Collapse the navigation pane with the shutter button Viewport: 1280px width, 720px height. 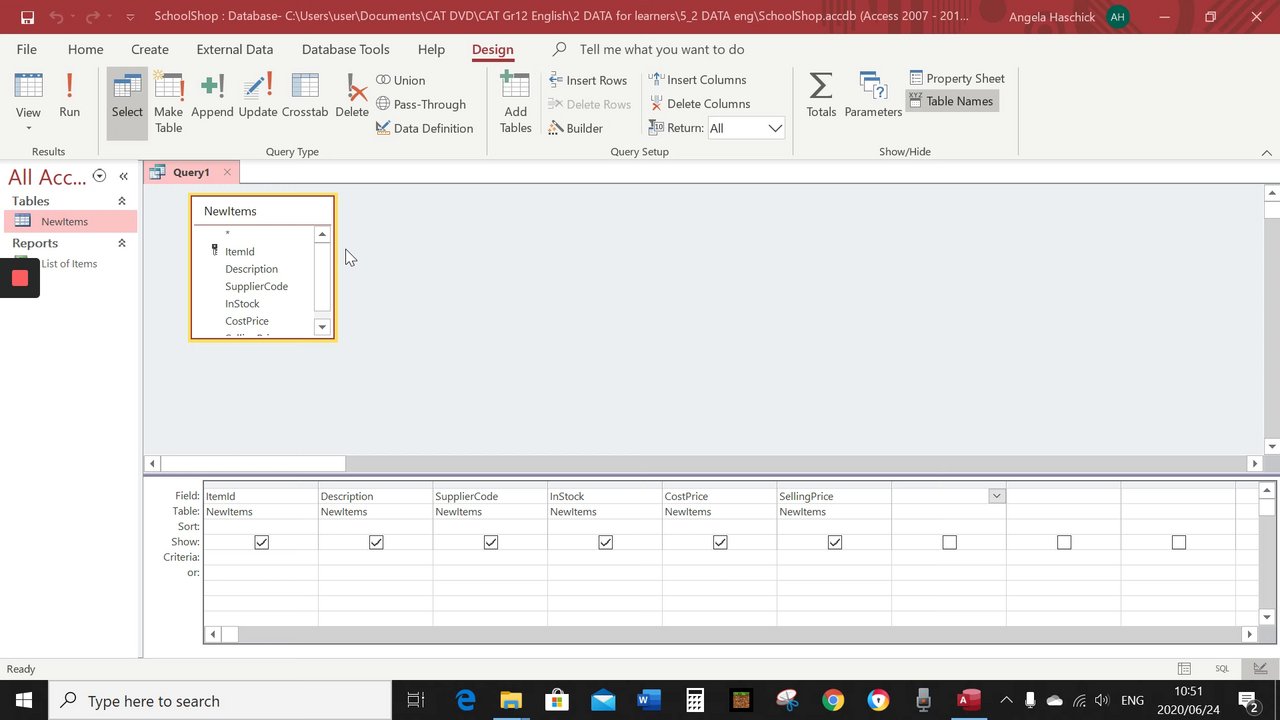pyautogui.click(x=123, y=176)
